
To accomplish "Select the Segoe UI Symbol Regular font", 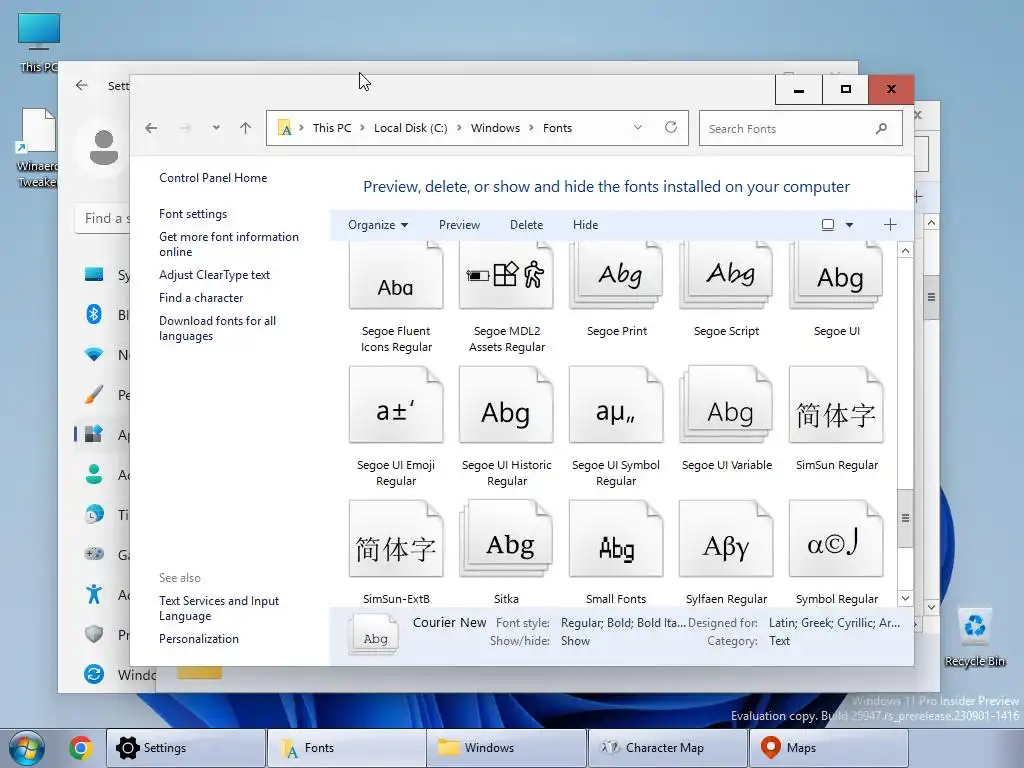I will [x=616, y=426].
